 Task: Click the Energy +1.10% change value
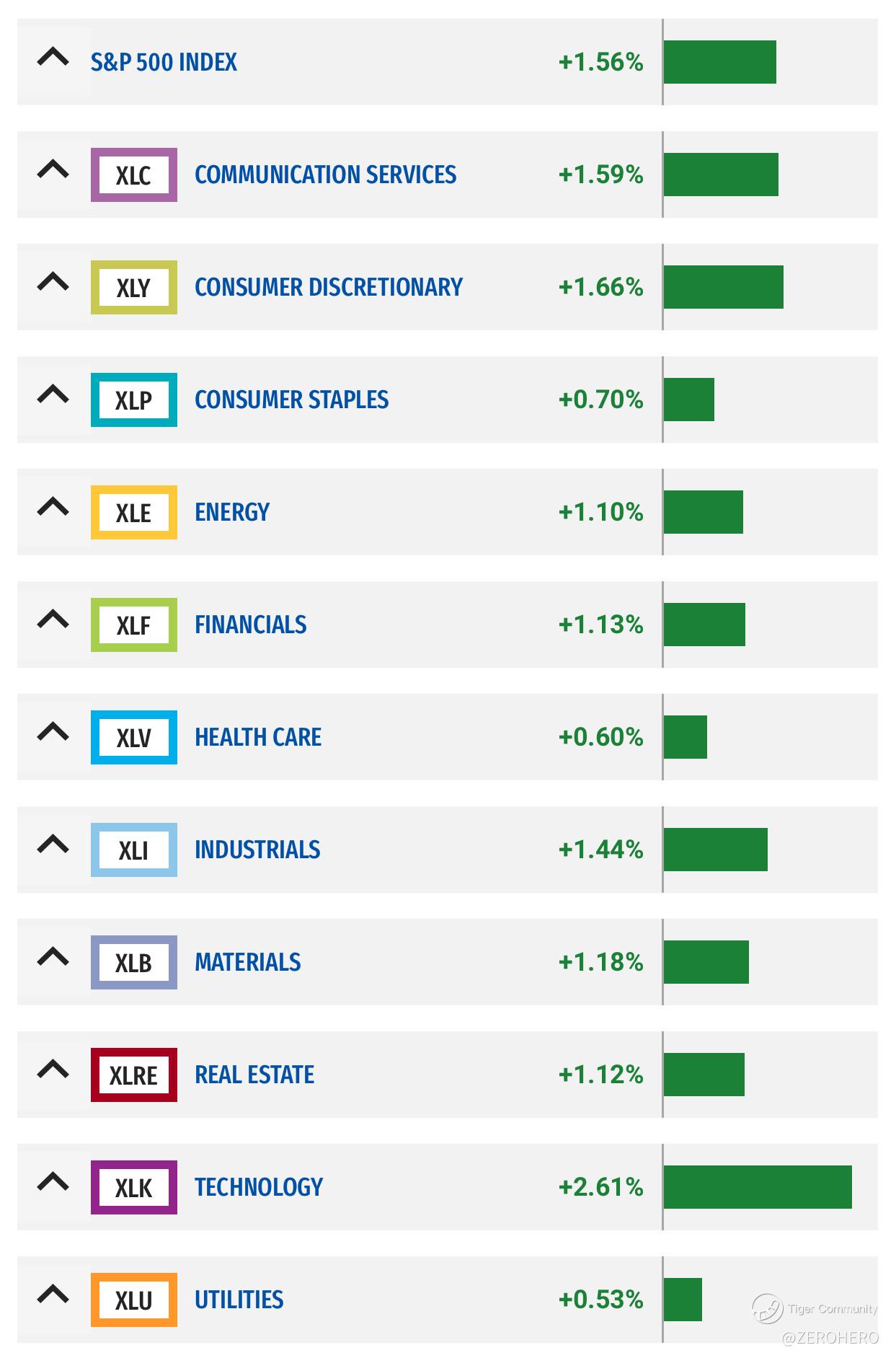click(x=600, y=512)
